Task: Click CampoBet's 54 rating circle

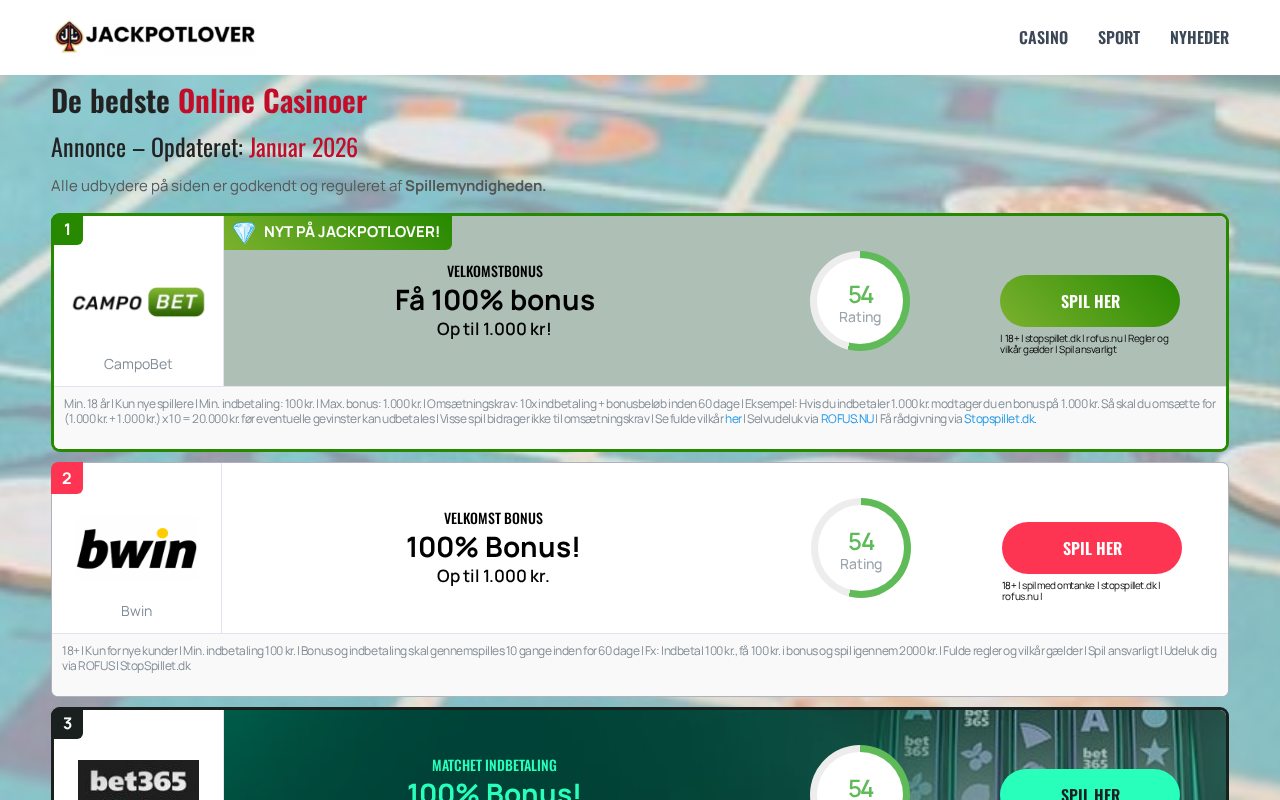Action: 860,301
